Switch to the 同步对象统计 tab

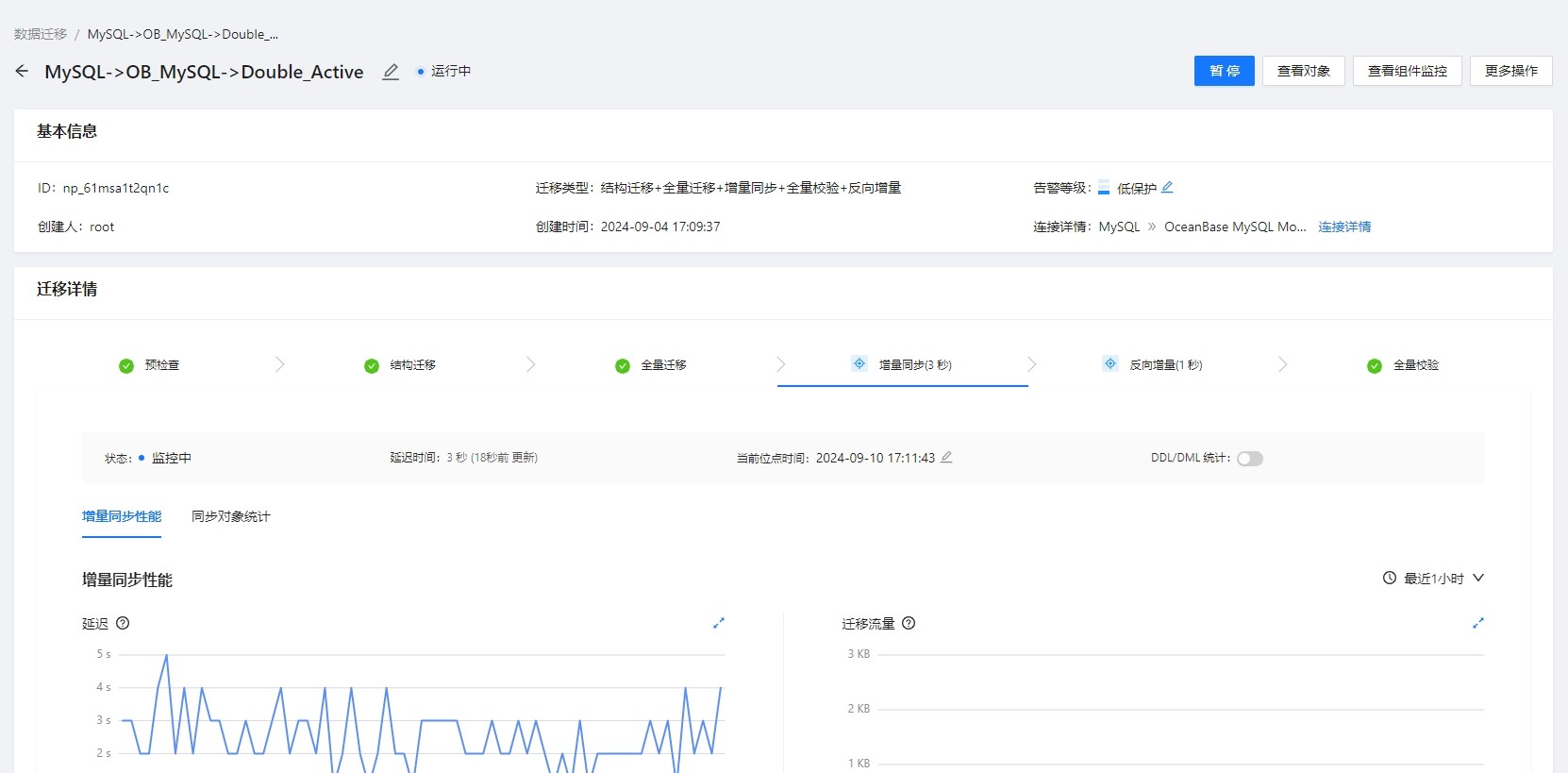(230, 516)
